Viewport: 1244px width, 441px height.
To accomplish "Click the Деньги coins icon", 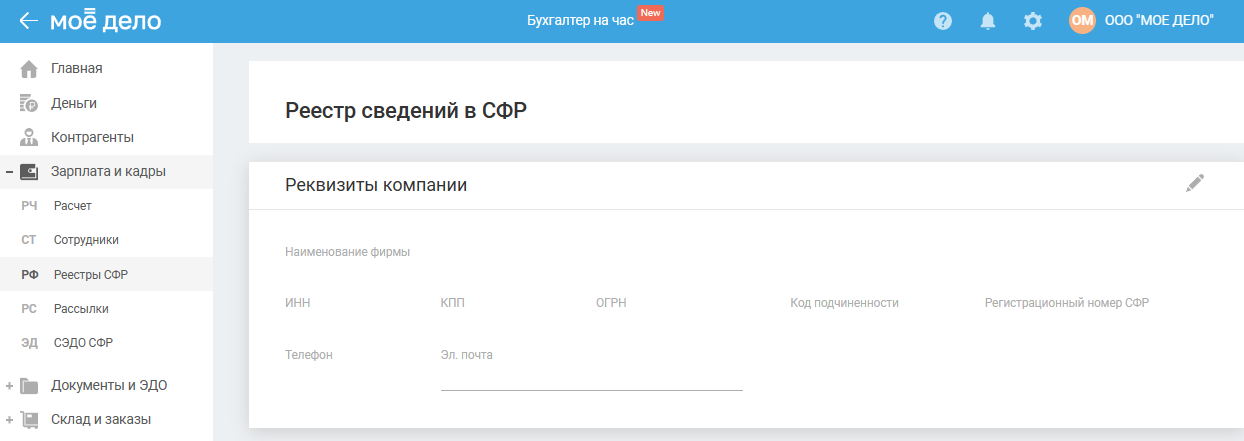I will [x=29, y=103].
